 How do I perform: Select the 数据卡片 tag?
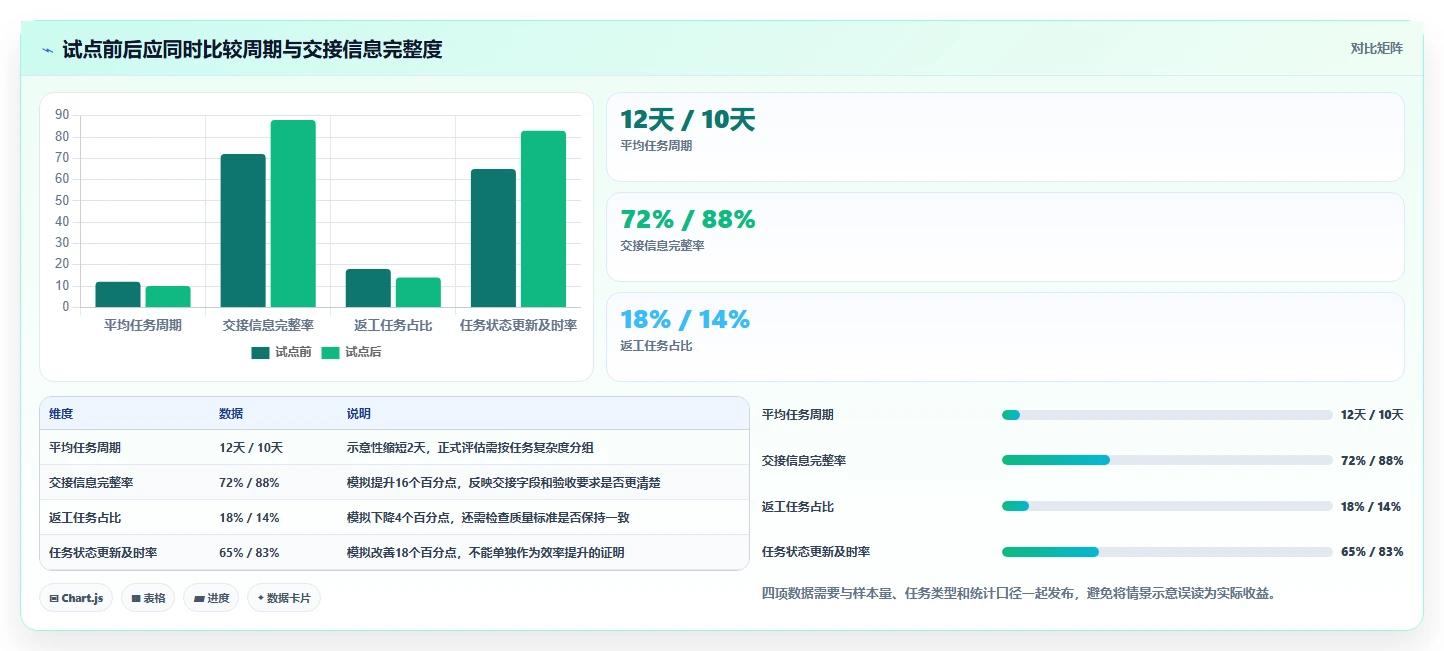(284, 598)
